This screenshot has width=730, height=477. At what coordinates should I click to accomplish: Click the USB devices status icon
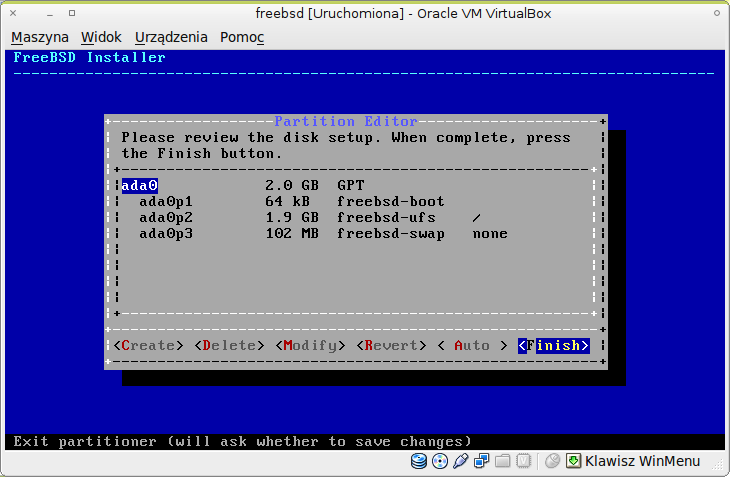(460, 462)
